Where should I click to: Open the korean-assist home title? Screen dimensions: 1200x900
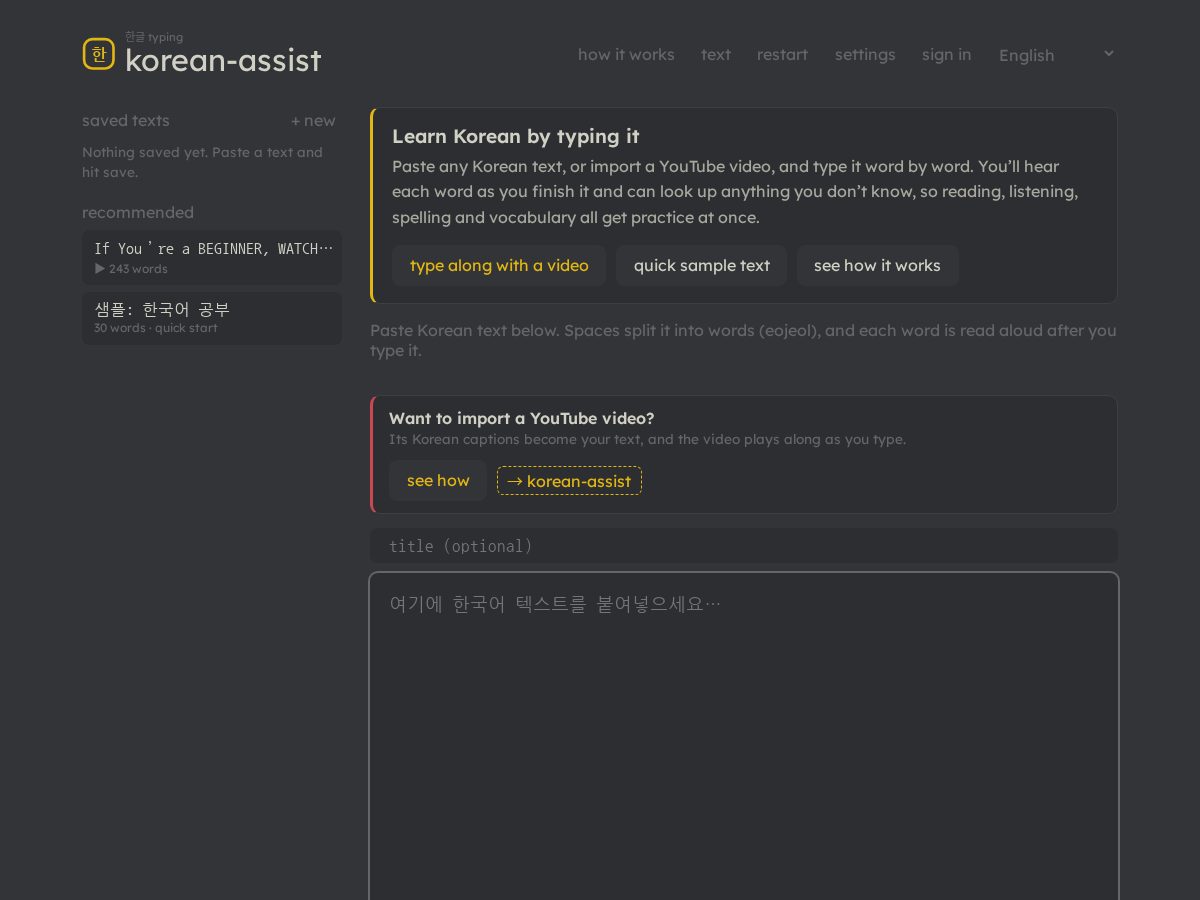[223, 61]
